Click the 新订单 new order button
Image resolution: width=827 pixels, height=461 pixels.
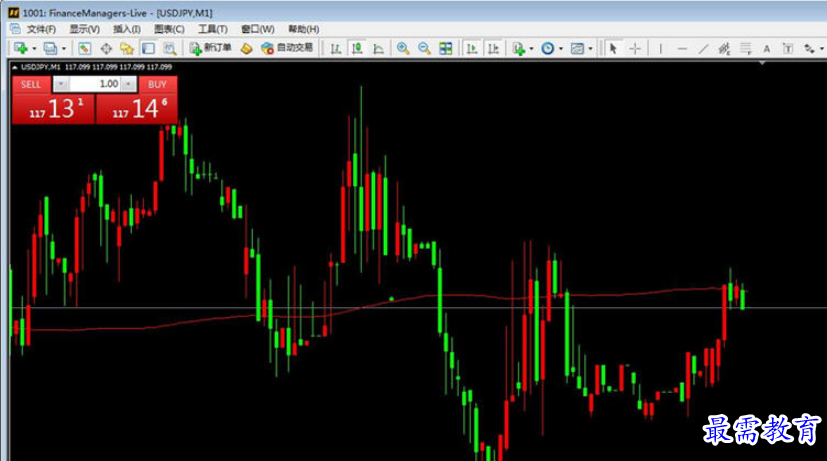tap(210, 49)
